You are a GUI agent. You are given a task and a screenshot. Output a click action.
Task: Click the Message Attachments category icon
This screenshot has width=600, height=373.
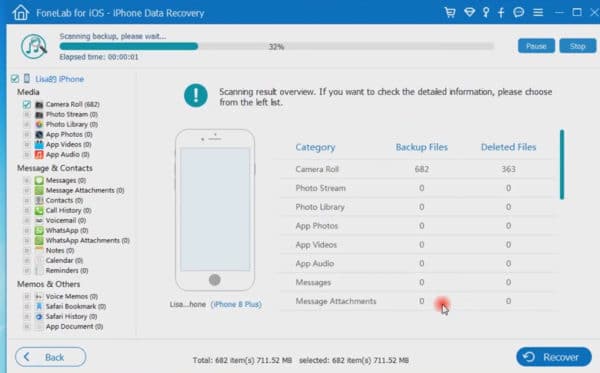pos(39,190)
